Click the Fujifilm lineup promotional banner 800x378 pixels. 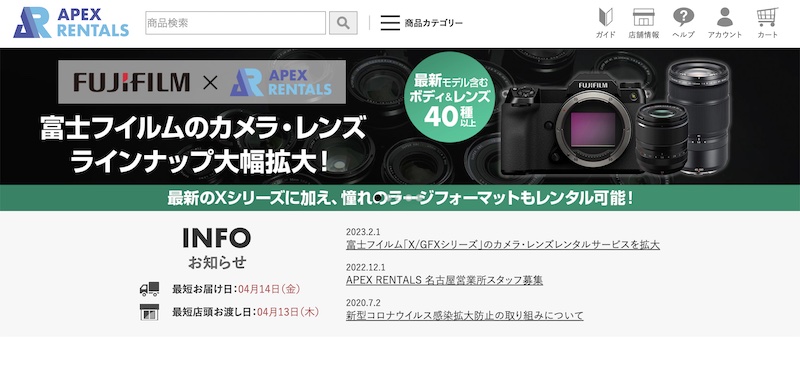point(400,130)
